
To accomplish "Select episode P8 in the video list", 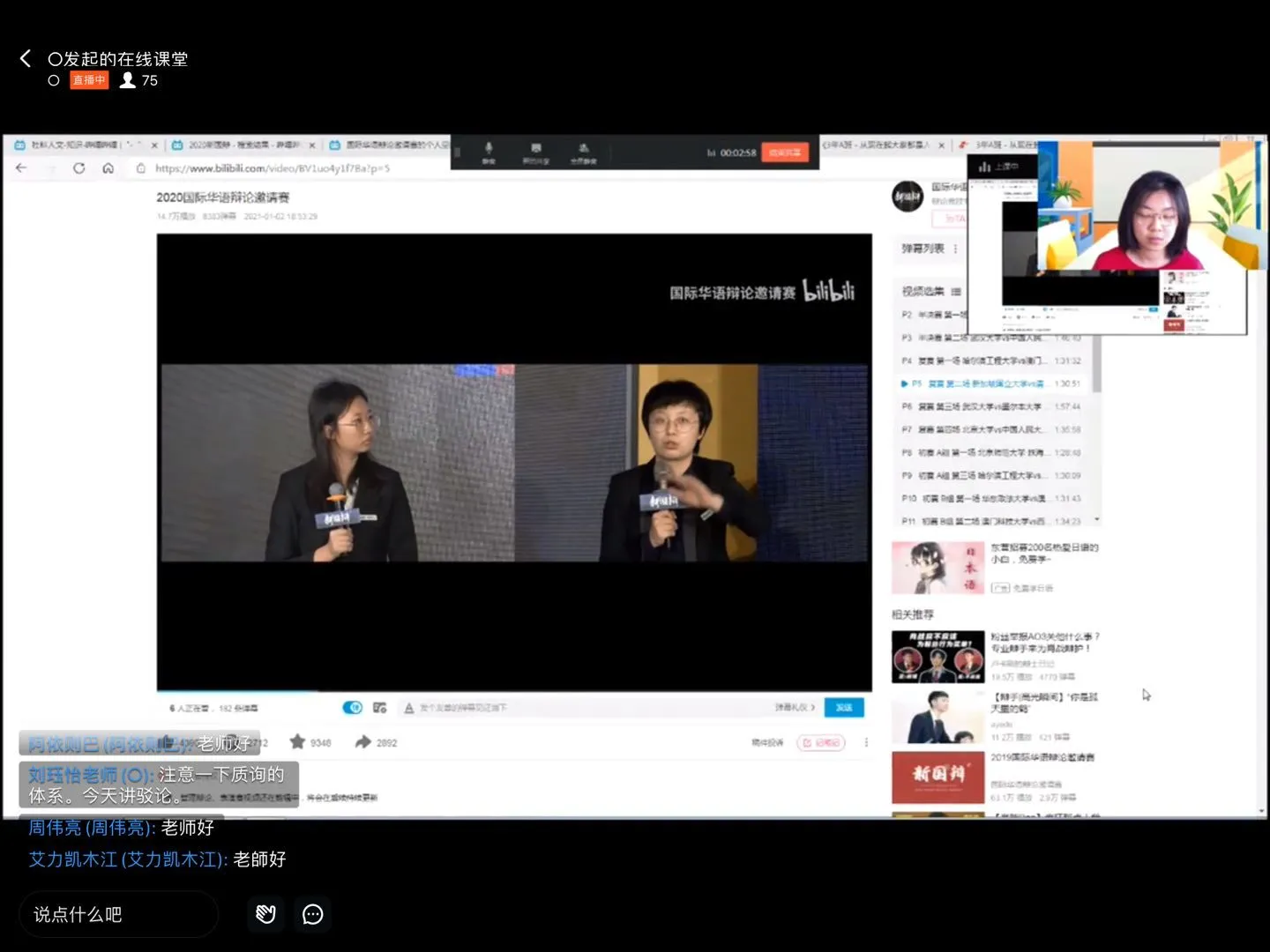I will tap(991, 452).
